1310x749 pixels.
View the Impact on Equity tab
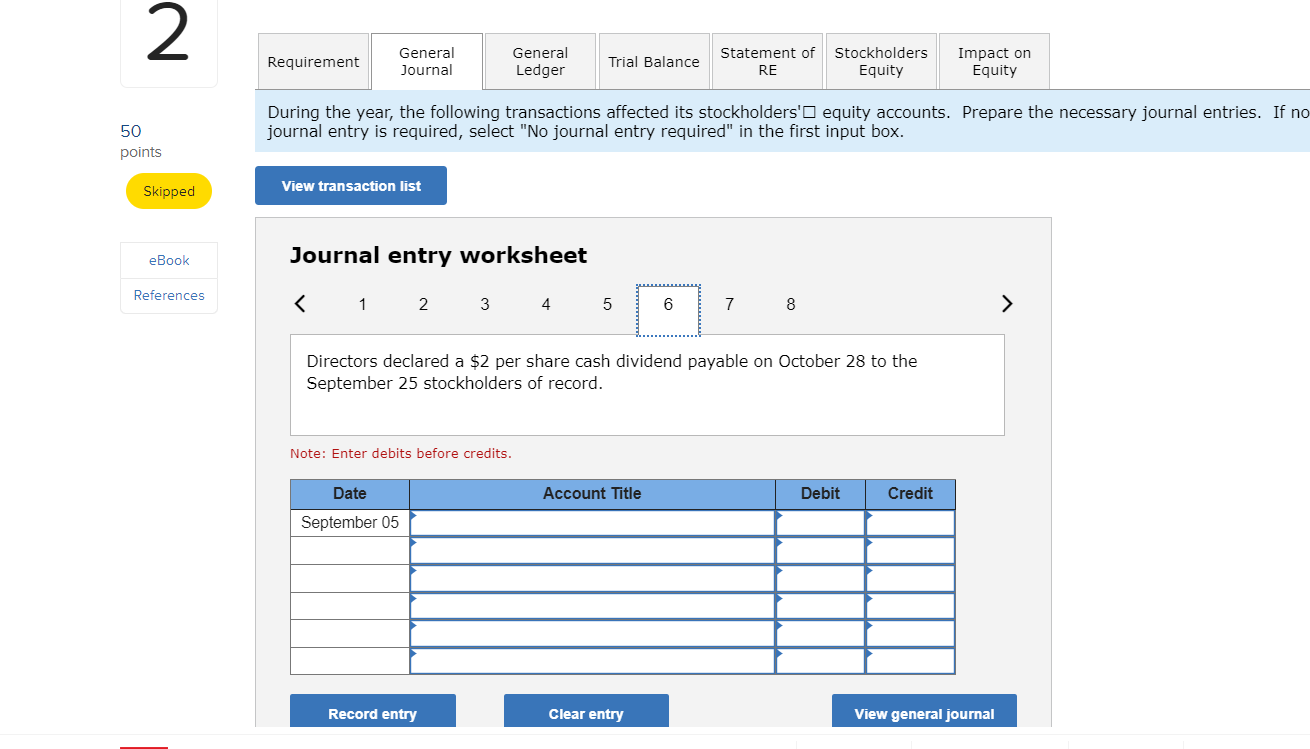coord(994,61)
